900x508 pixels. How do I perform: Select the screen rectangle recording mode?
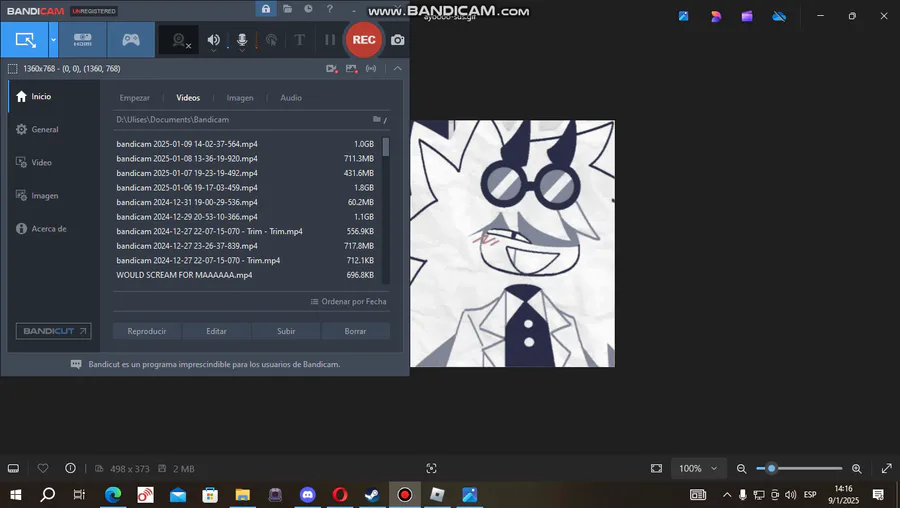coord(25,40)
